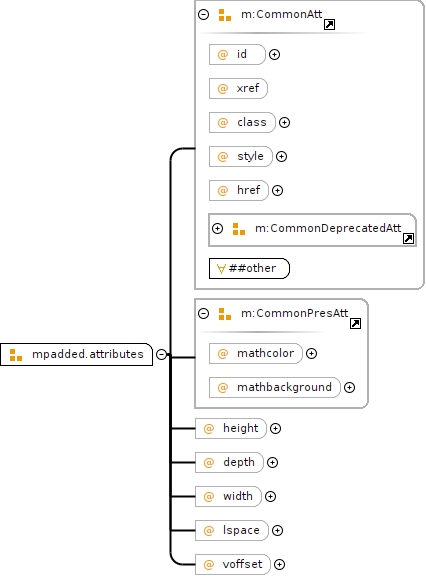Click the mpadded.attributes group icon
Image resolution: width=426 pixels, height=580 pixels.
[x=16, y=355]
